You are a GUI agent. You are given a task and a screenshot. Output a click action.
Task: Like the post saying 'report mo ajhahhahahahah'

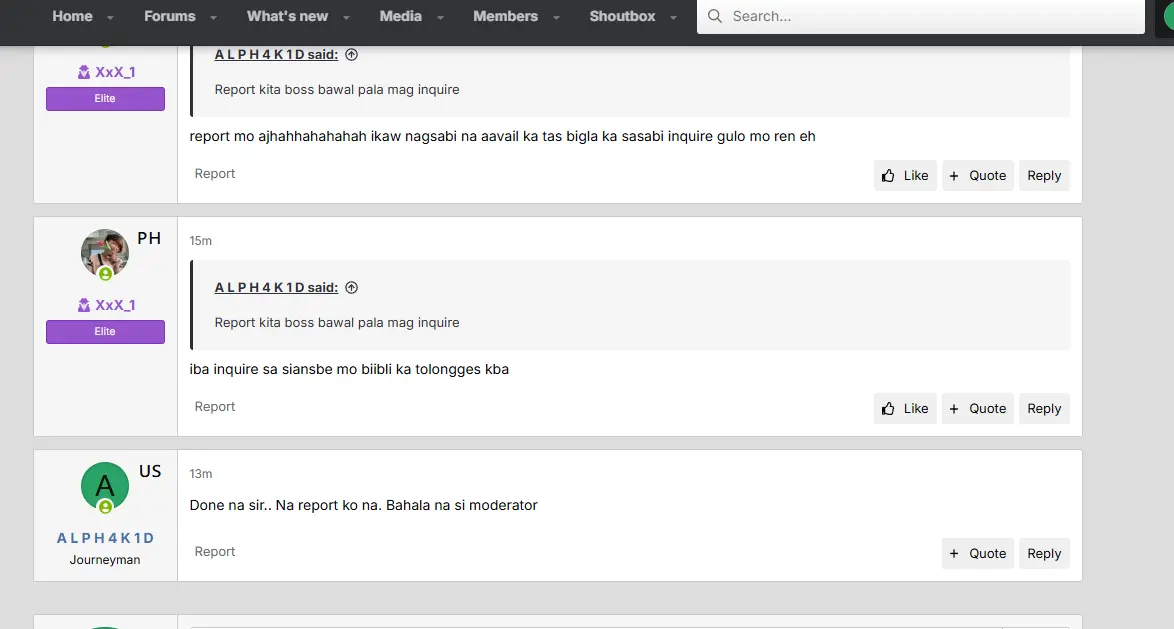click(x=904, y=175)
